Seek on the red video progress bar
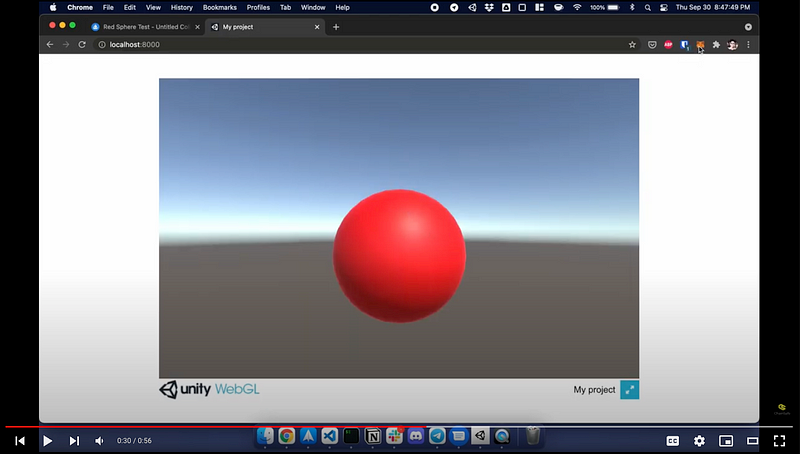 [300, 426]
